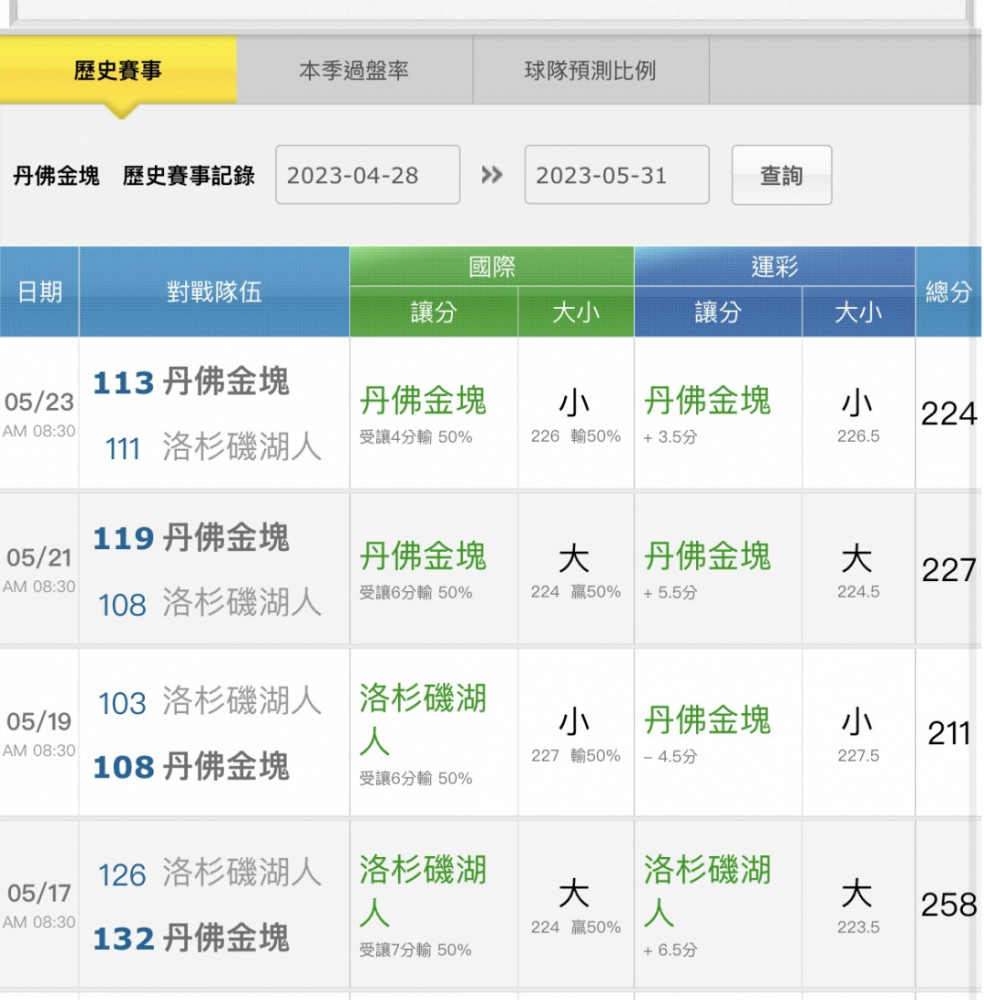The width and height of the screenshot is (984, 1000).
Task: Click the – 4.5分 spread value
Action: 670,757
